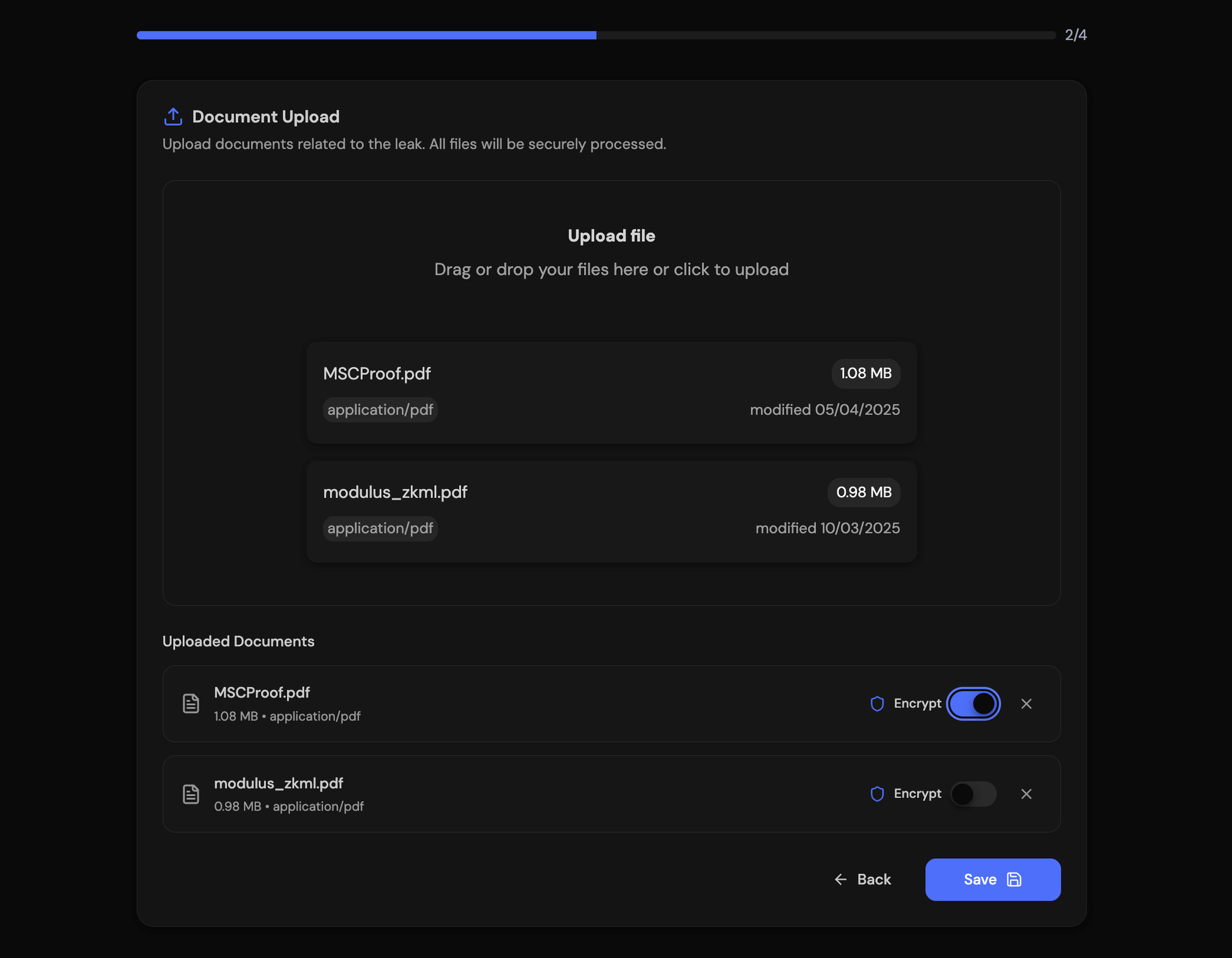This screenshot has width=1232, height=958.
Task: Go Back to the previous step
Action: click(863, 879)
